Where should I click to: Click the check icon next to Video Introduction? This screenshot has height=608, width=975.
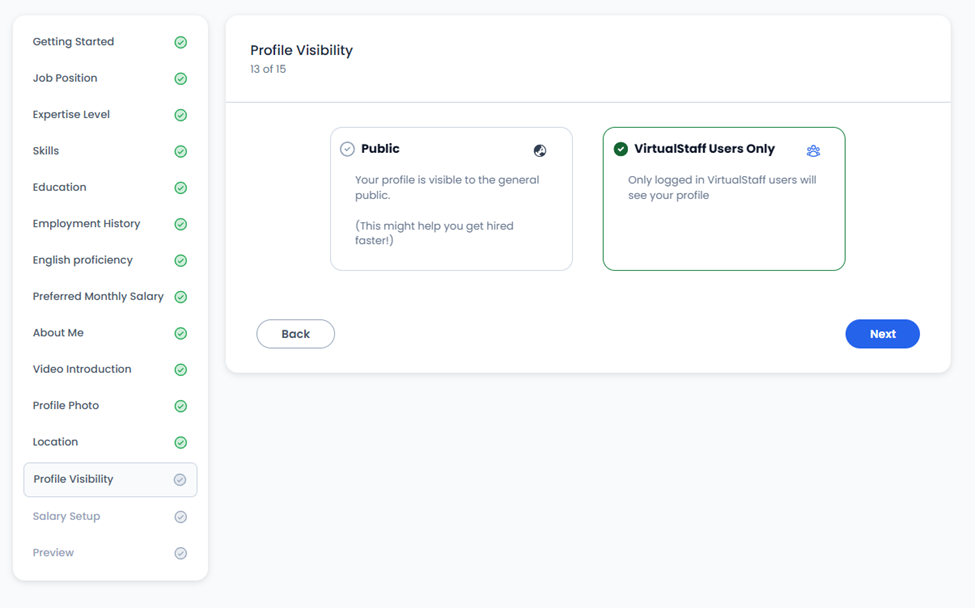coord(180,370)
